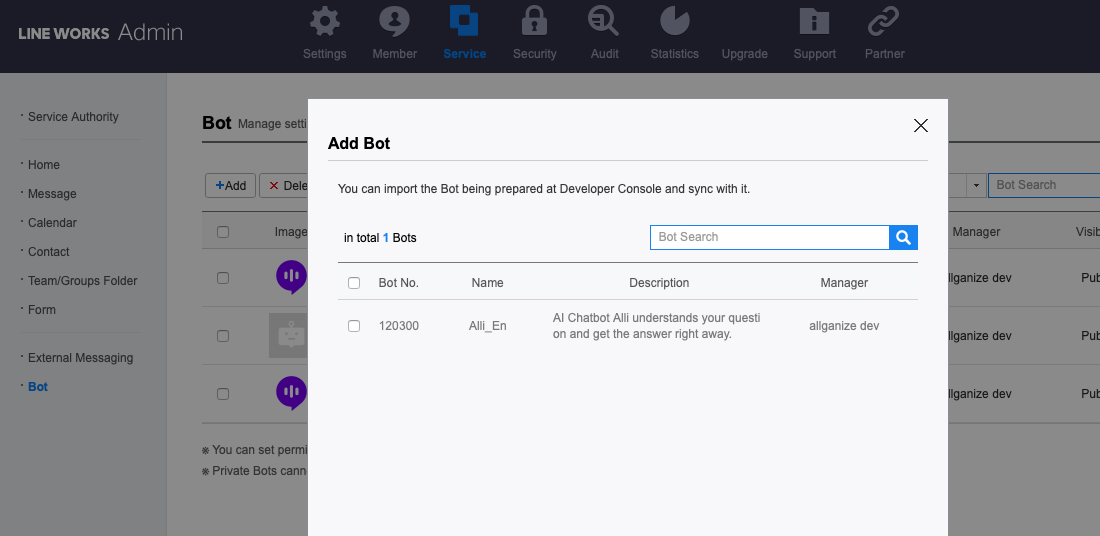Image resolution: width=1100 pixels, height=536 pixels.
Task: Check the second bot row checkbox in background list
Action: tap(223, 336)
